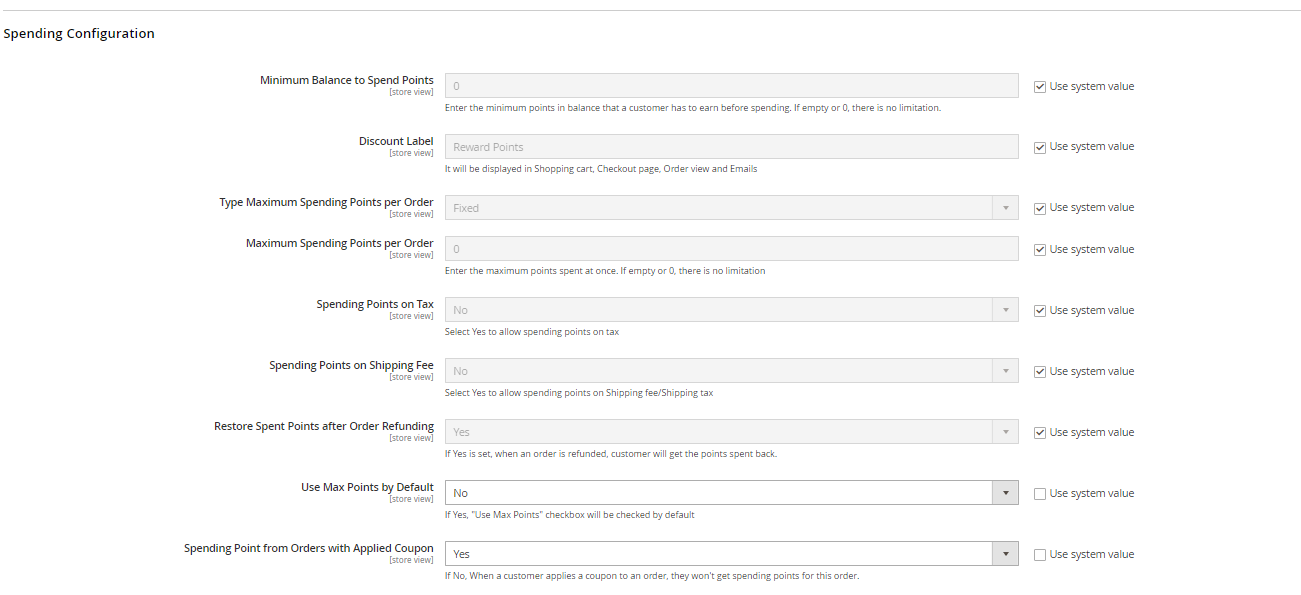Image resolution: width=1301 pixels, height=595 pixels.
Task: Toggle system value for Type Maximum Spending Points
Action: 1040,208
